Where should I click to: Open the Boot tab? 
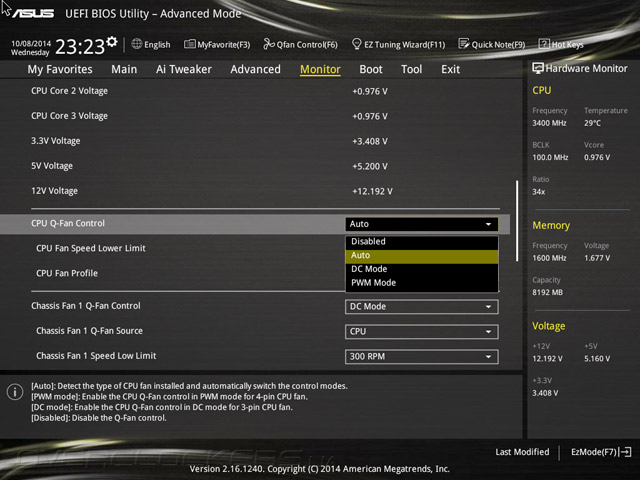[x=371, y=69]
